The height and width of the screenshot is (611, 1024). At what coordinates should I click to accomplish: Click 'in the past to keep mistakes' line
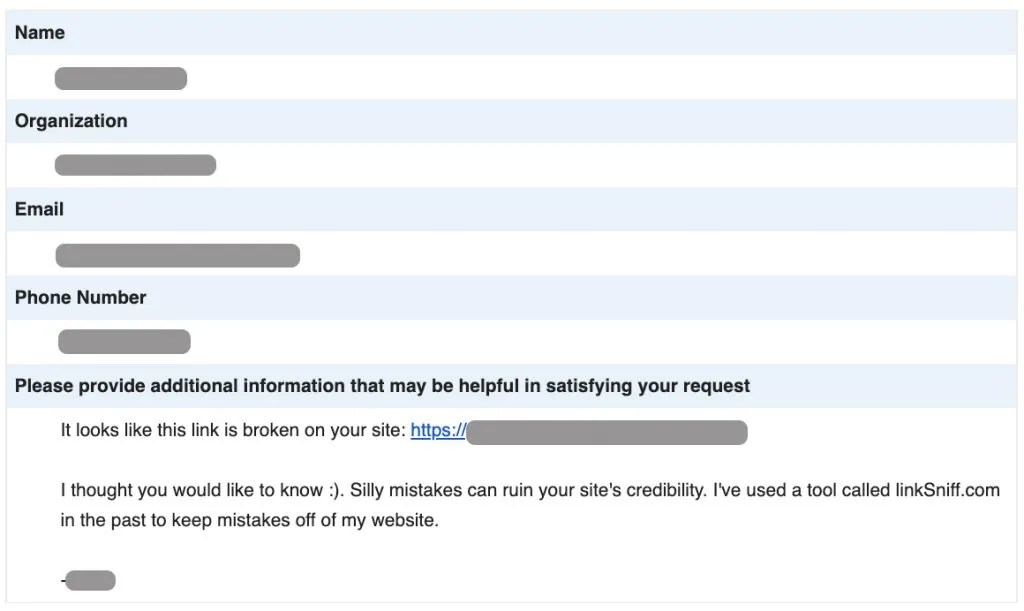coord(250,521)
